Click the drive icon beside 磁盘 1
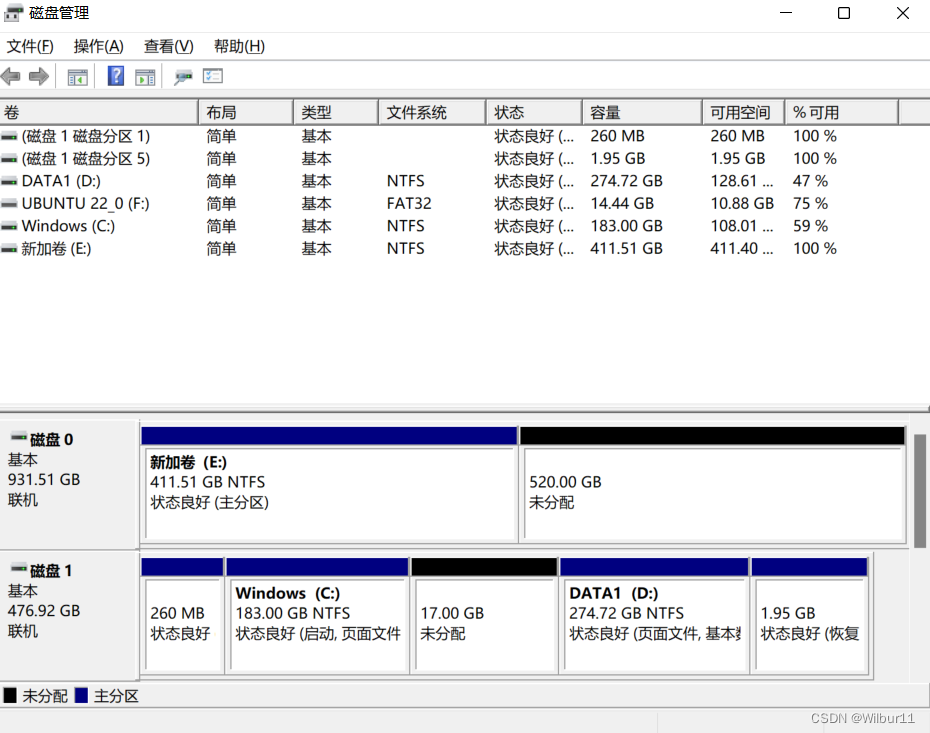The height and width of the screenshot is (733, 930). tap(17, 569)
